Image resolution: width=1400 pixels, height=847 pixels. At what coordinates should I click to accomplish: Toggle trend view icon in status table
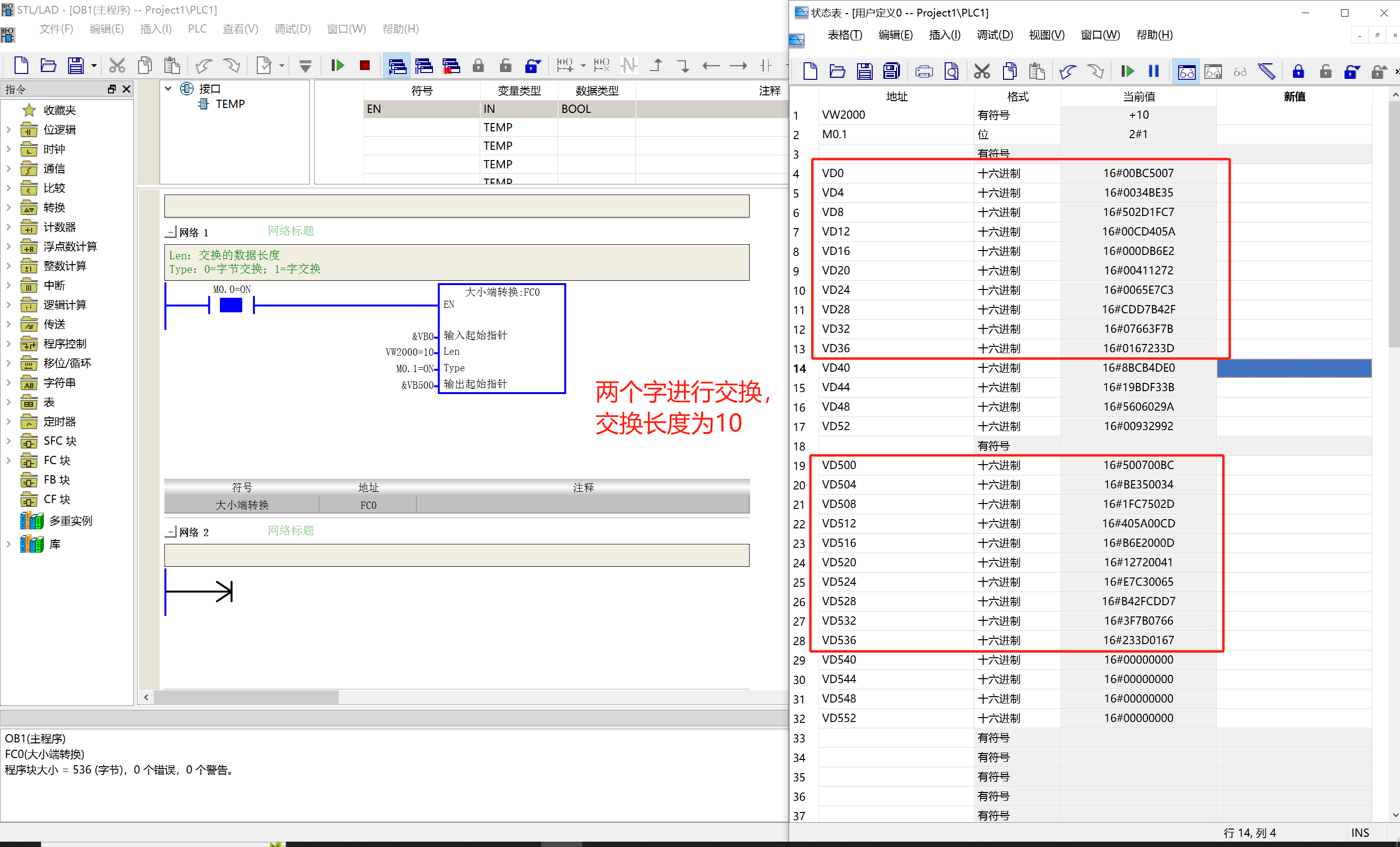pos(1213,72)
